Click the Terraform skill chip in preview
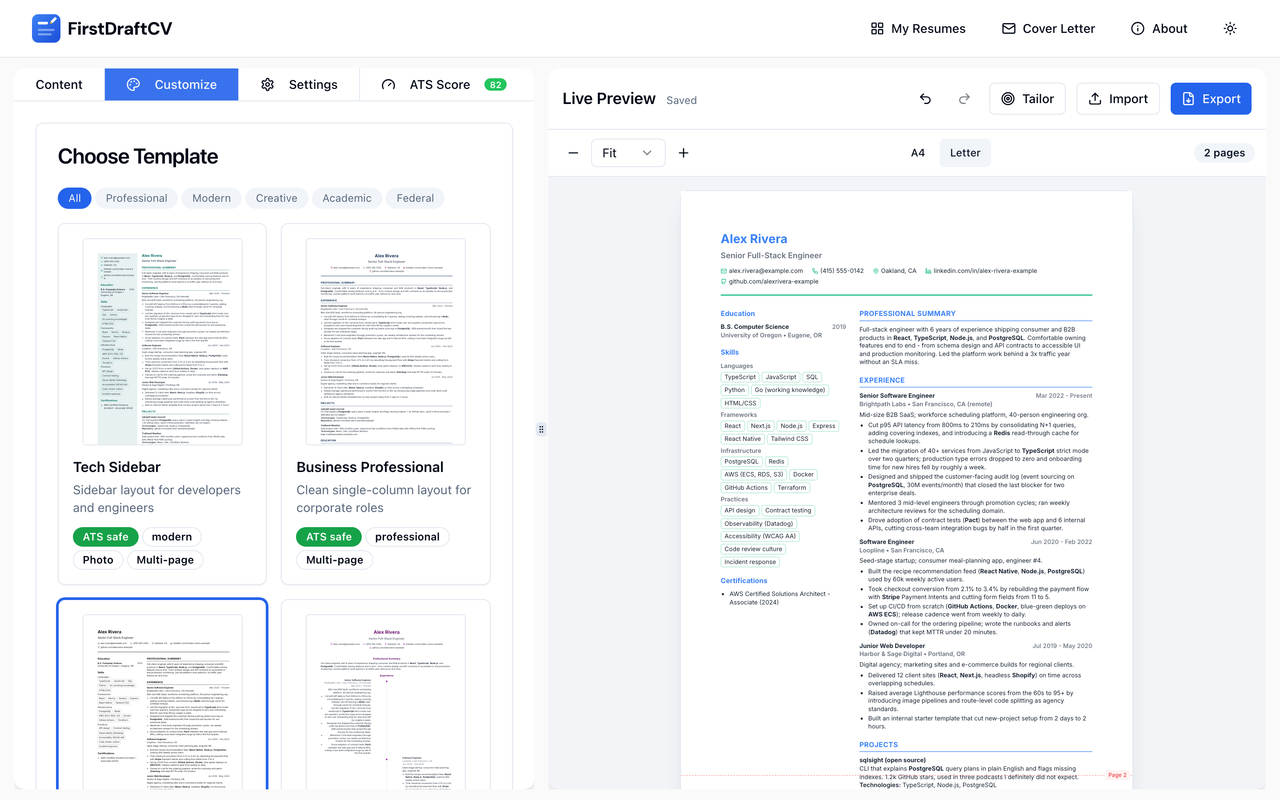 click(x=792, y=488)
